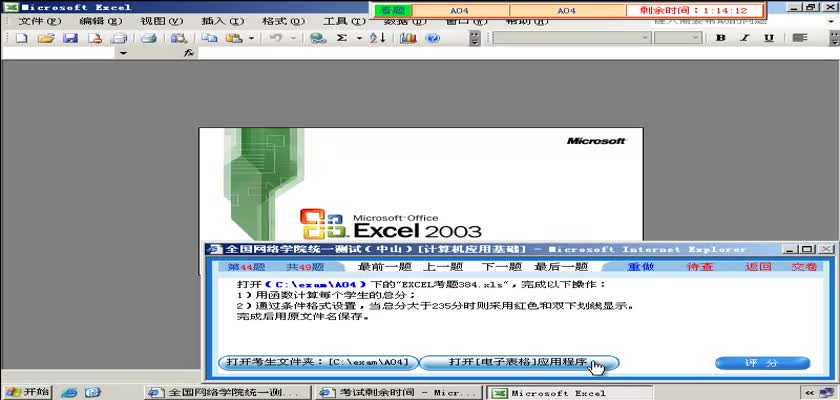Open the 文件(F) menu
Screen dimensions: 840x400
(40, 21)
